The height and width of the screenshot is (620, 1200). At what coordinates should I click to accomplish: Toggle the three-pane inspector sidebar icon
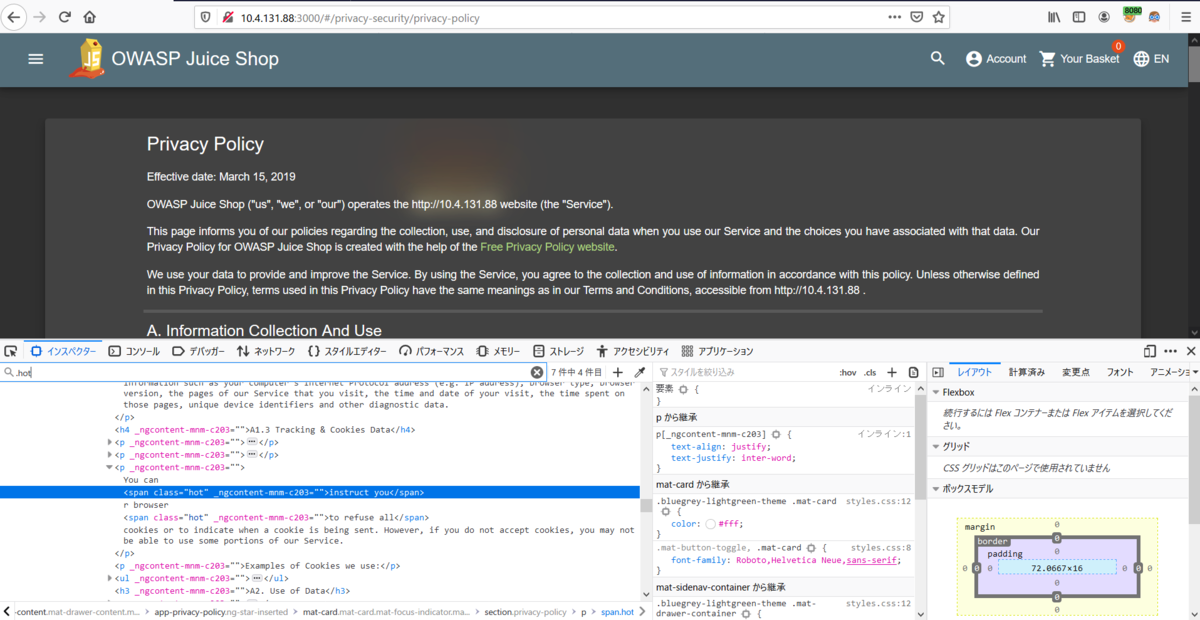pos(937,372)
